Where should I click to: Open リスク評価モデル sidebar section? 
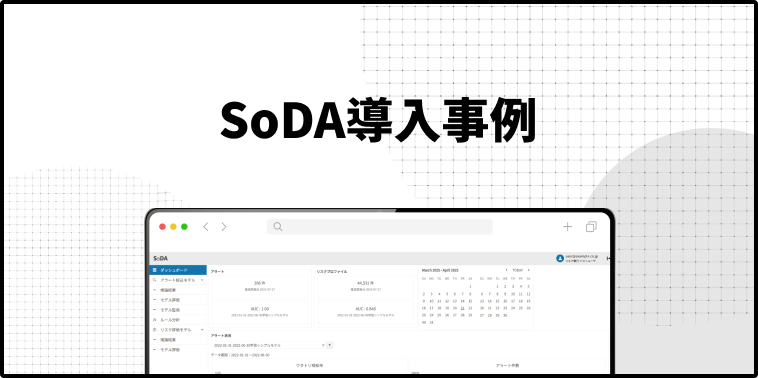178,330
